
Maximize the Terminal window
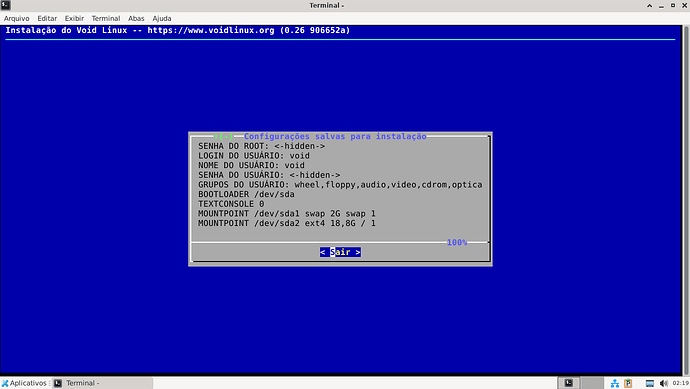click(673, 5)
